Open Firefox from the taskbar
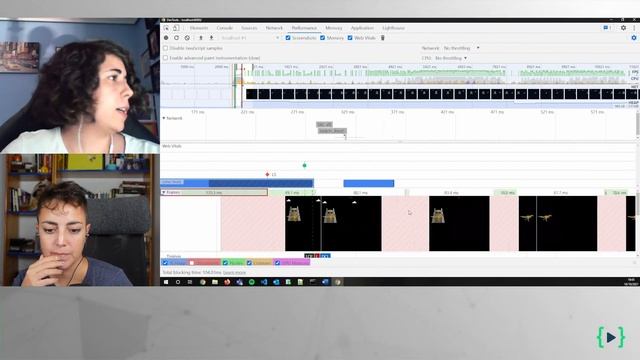This screenshot has height=360, width=640. click(227, 282)
